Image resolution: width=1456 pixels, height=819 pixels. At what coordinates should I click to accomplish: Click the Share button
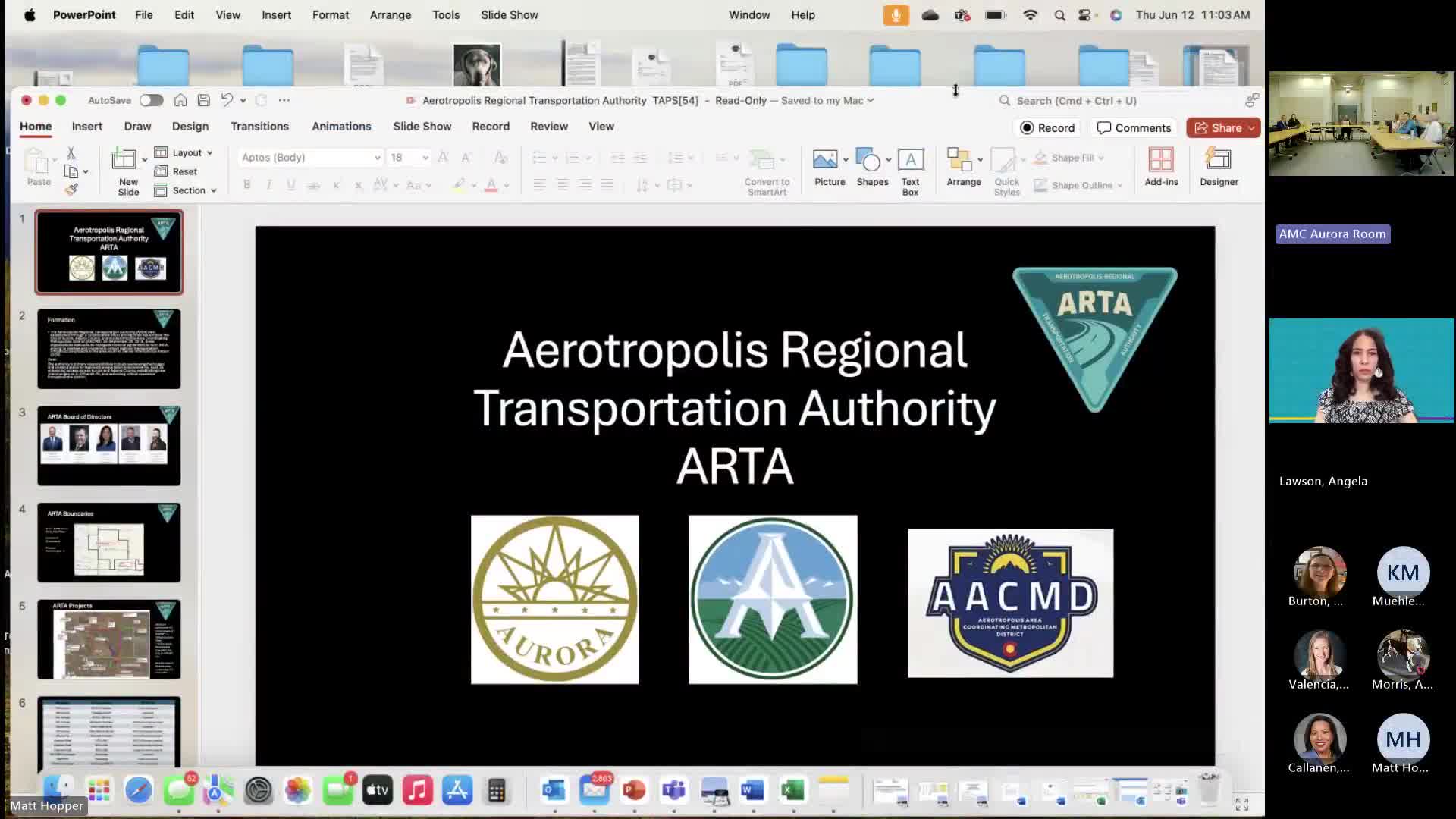coord(1218,128)
